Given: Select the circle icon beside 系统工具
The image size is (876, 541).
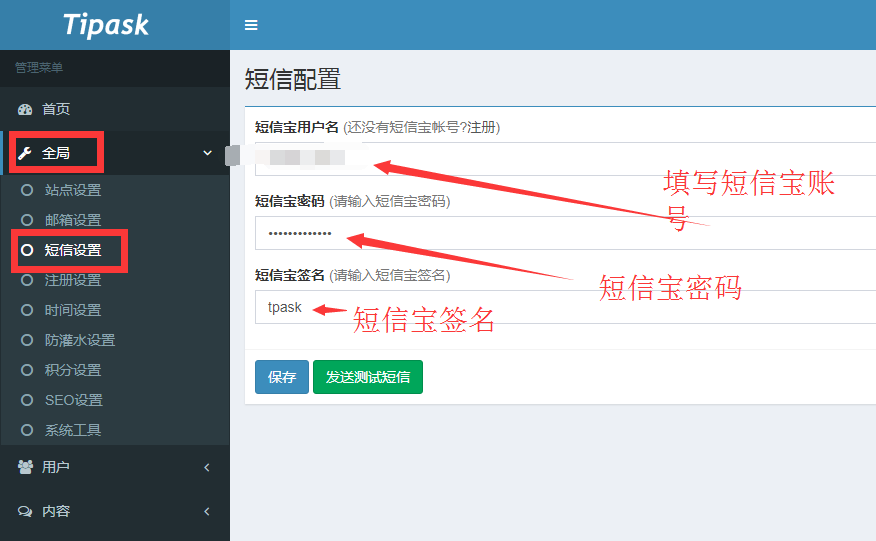Looking at the screenshot, I should [27, 430].
